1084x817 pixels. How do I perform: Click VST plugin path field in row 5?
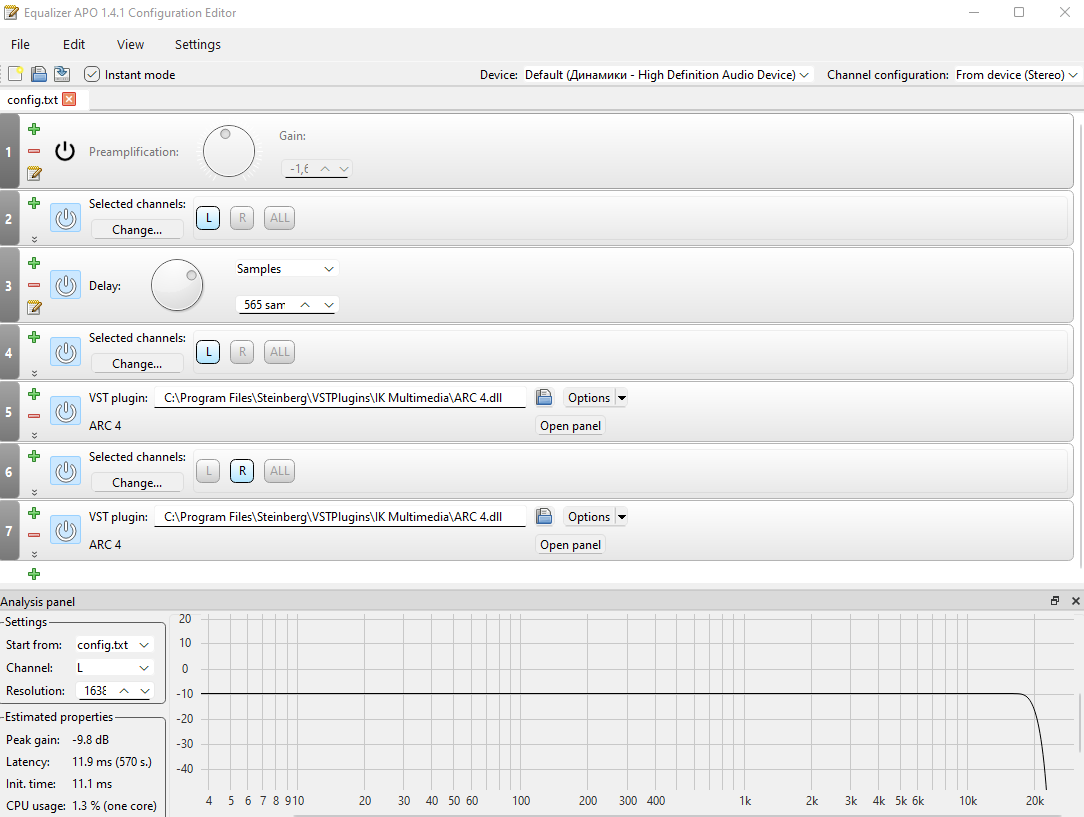click(339, 398)
